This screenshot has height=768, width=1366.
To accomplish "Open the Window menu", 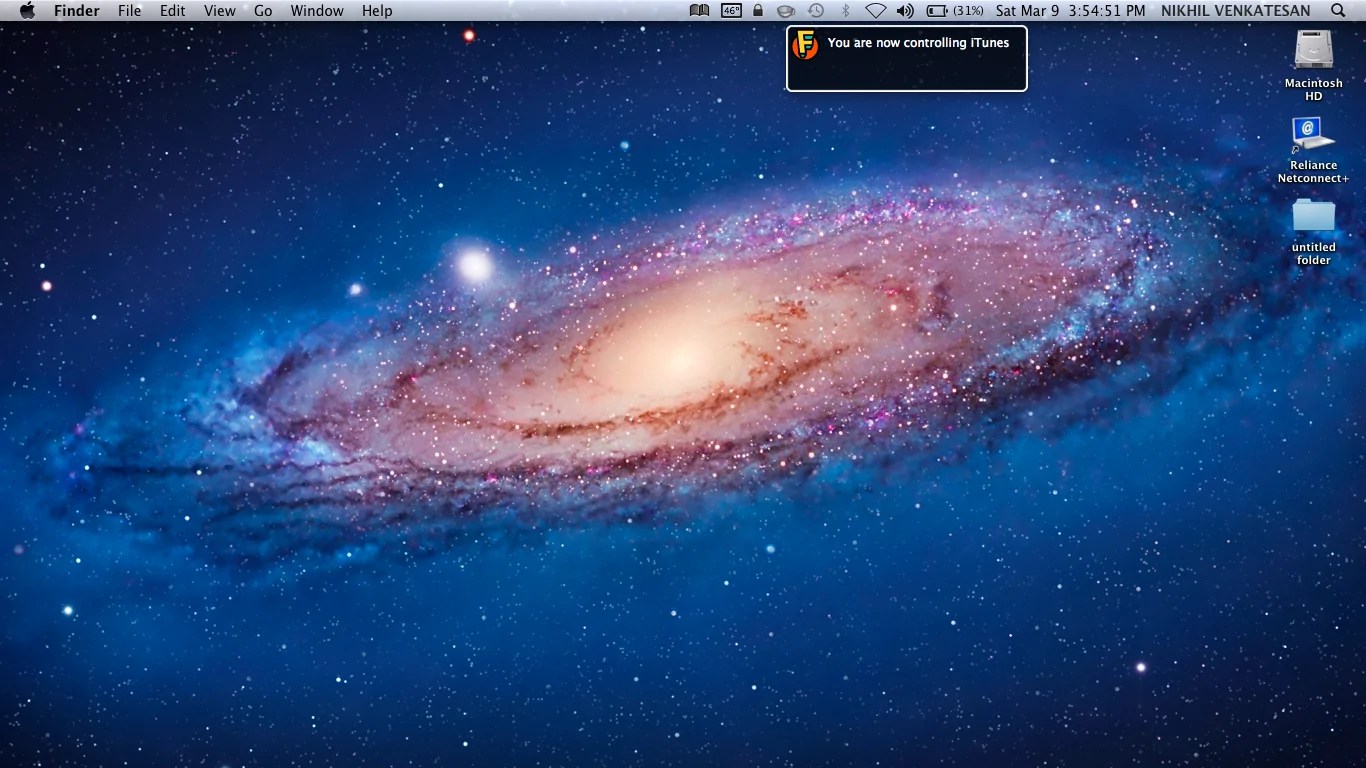I will [x=317, y=11].
